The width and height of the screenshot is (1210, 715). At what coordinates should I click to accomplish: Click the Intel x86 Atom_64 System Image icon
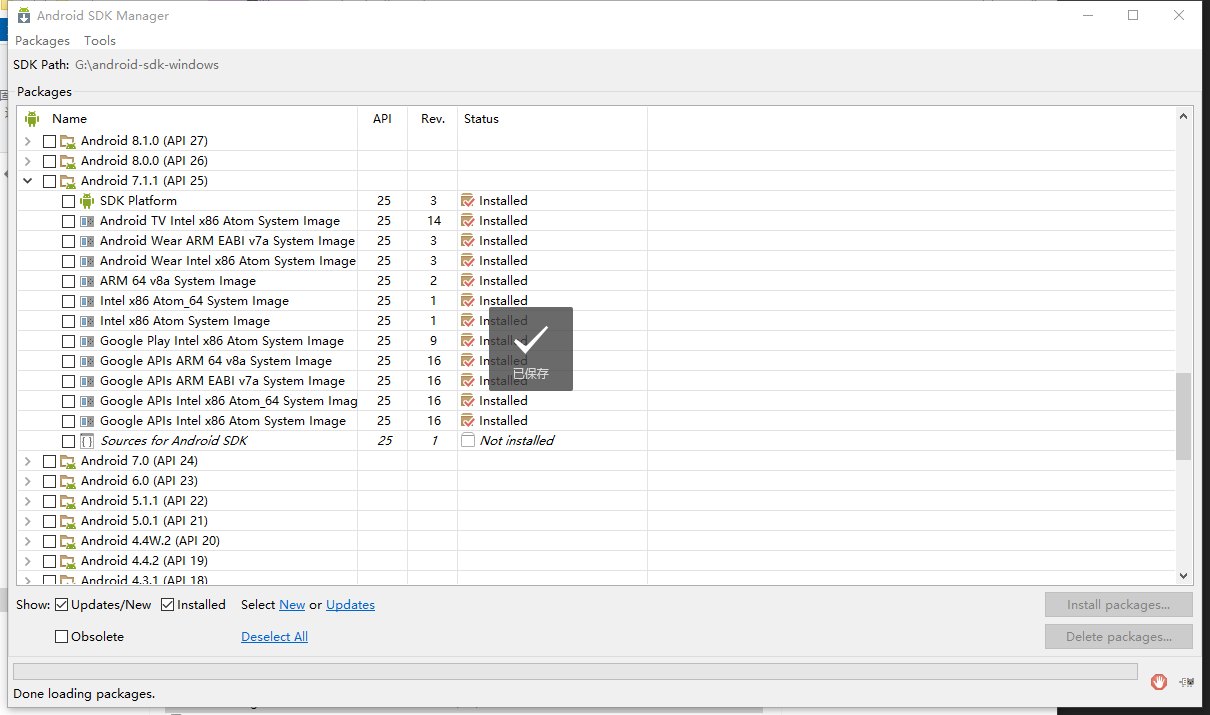pos(87,301)
